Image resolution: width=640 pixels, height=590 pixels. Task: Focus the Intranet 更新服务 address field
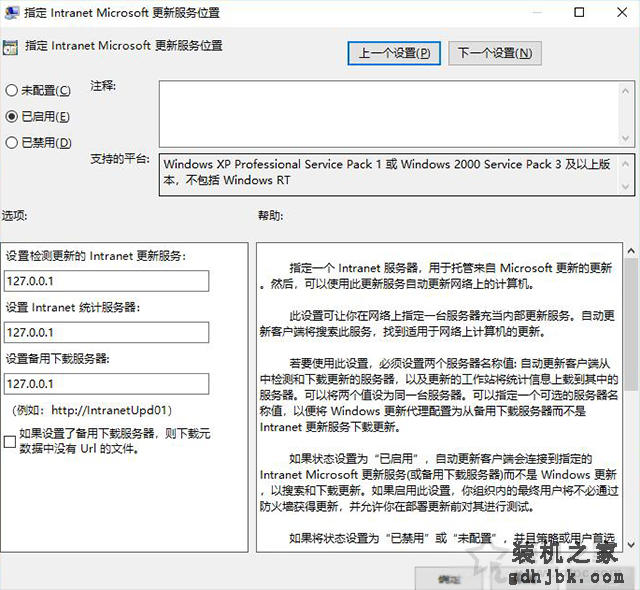click(107, 281)
